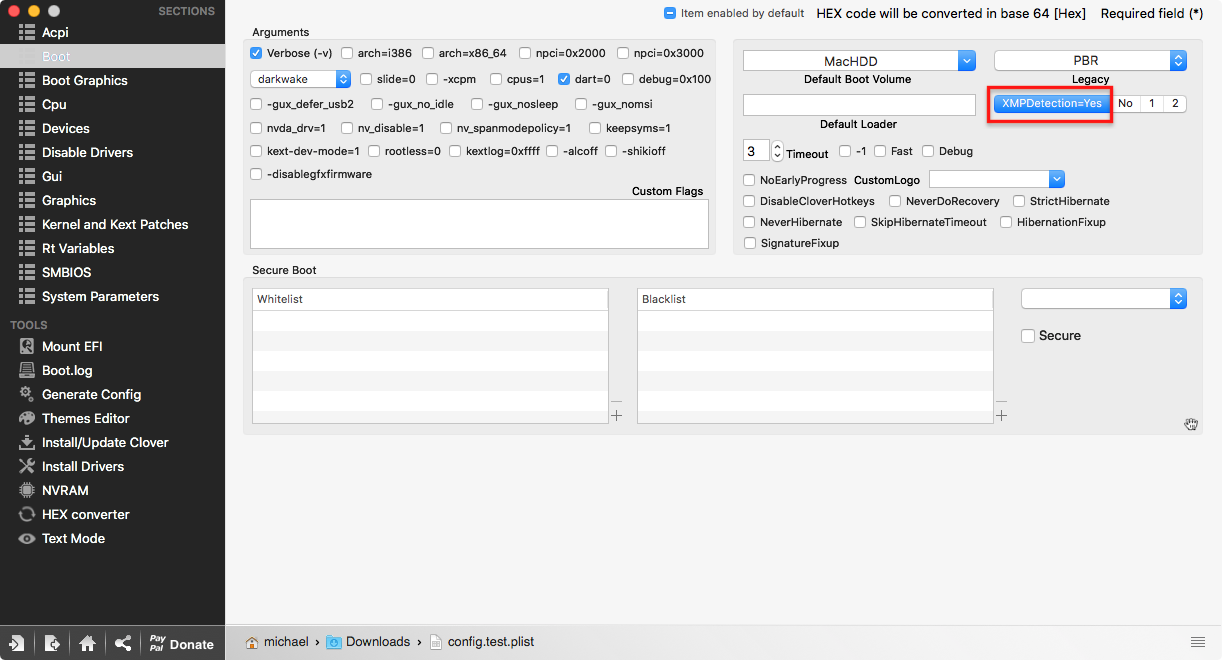Click the Default Loader input field
This screenshot has width=1222, height=660.
[859, 105]
